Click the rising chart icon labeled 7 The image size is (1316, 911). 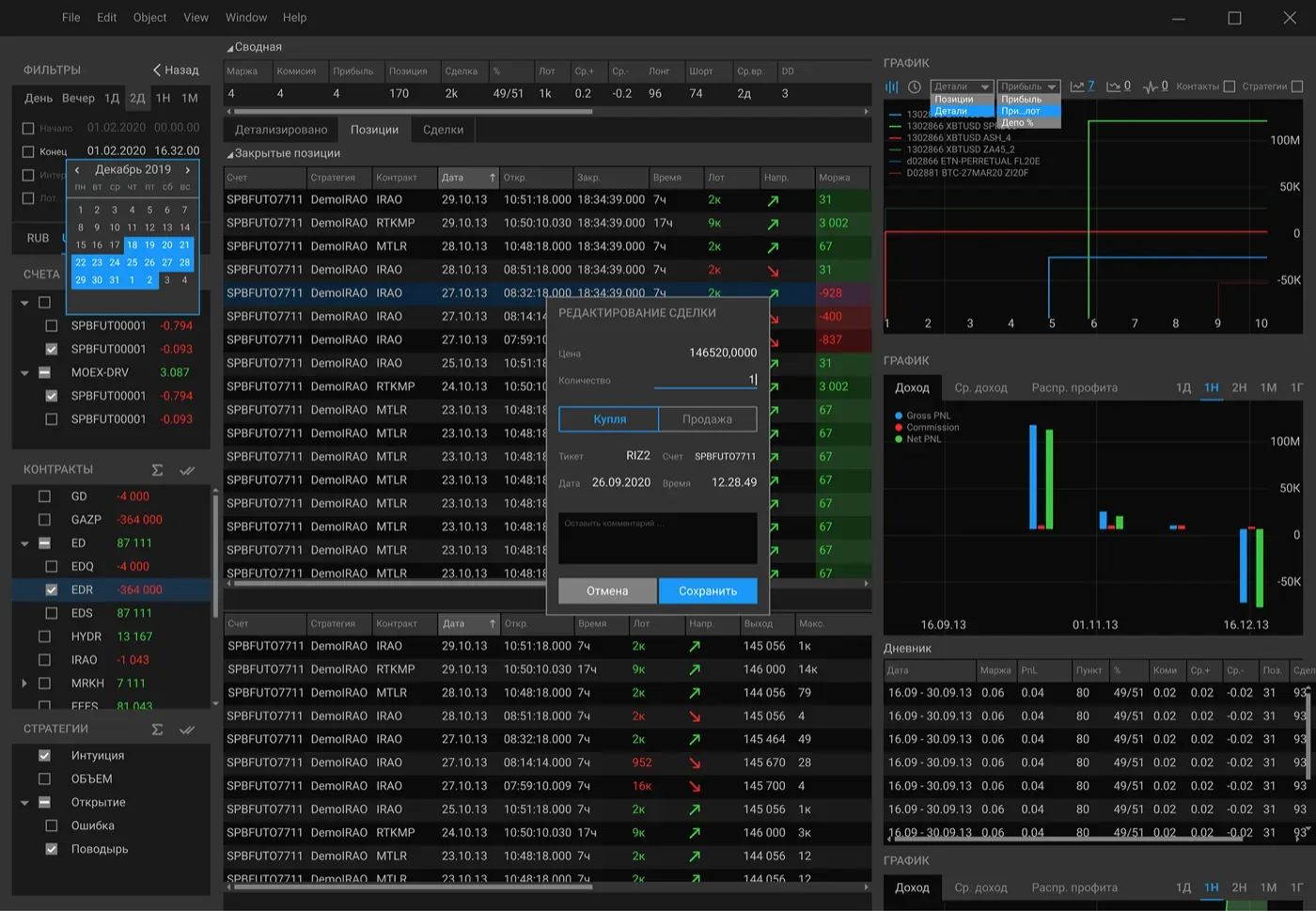1077,86
